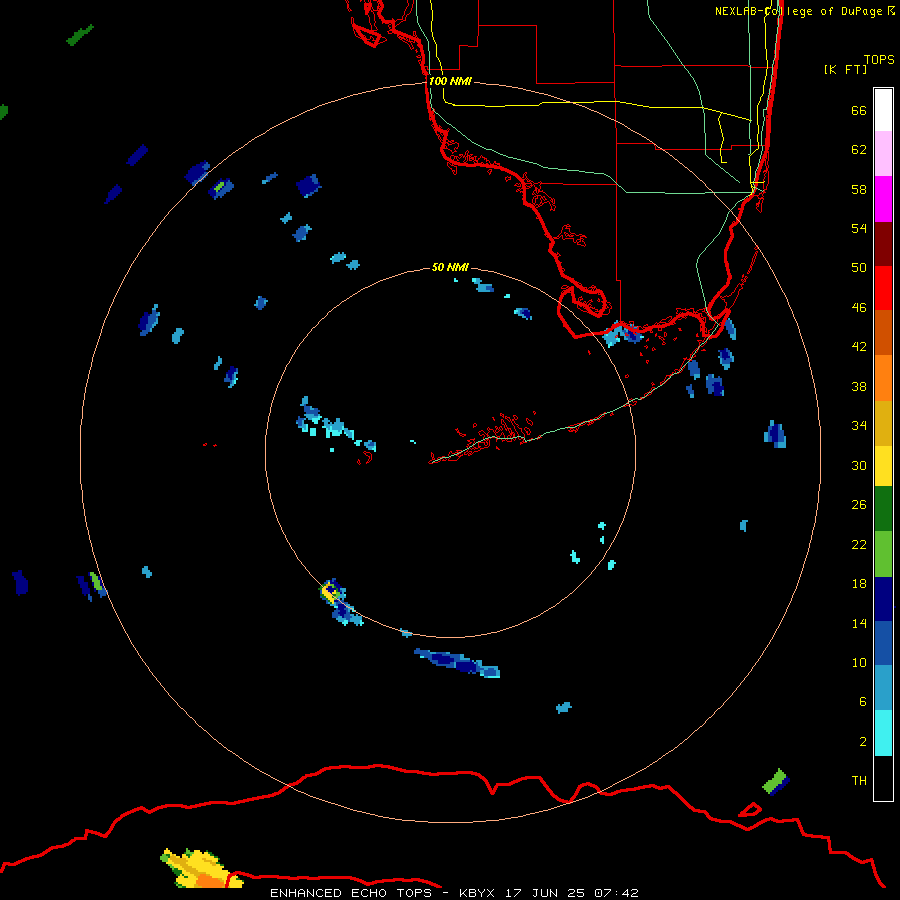The width and height of the screenshot is (900, 900).
Task: Click the white swatch in the tops legend
Action: 883,110
